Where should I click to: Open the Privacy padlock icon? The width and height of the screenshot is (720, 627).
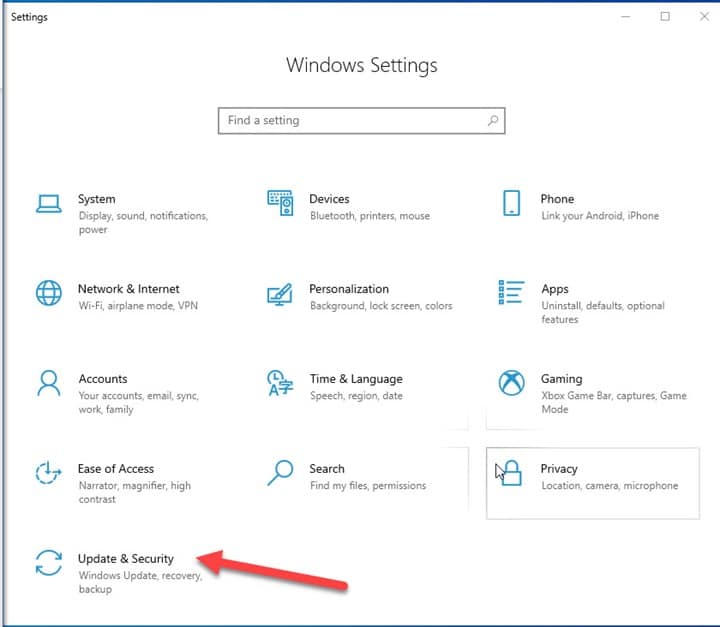[512, 473]
